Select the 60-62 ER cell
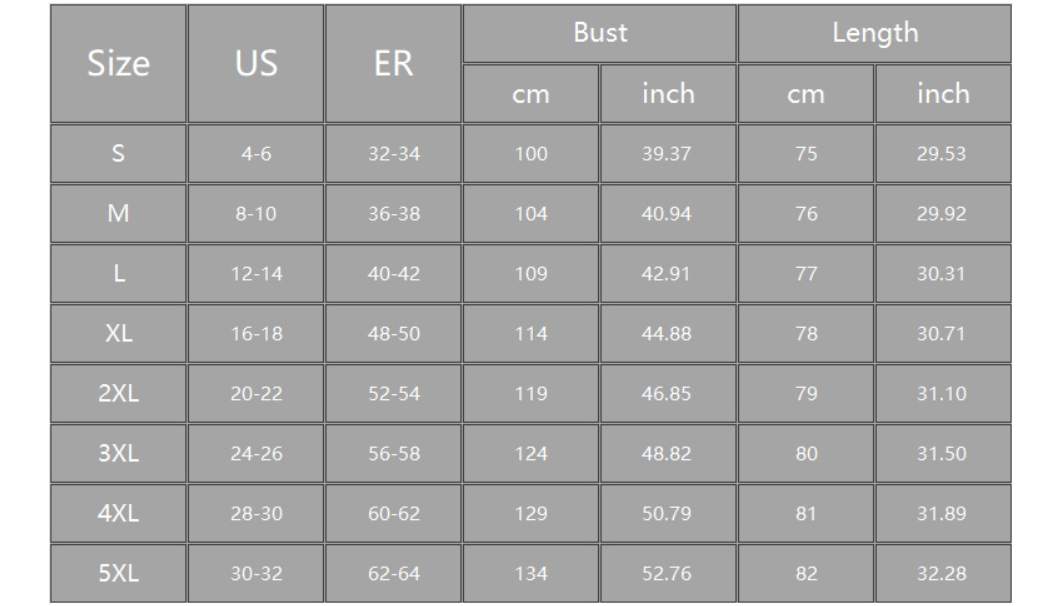The width and height of the screenshot is (1053, 606). click(x=394, y=514)
